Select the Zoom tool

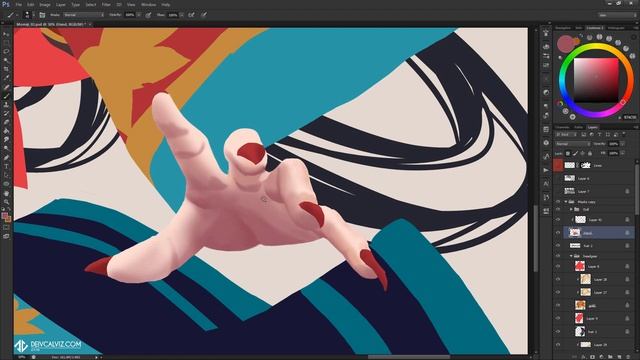click(x=6, y=202)
